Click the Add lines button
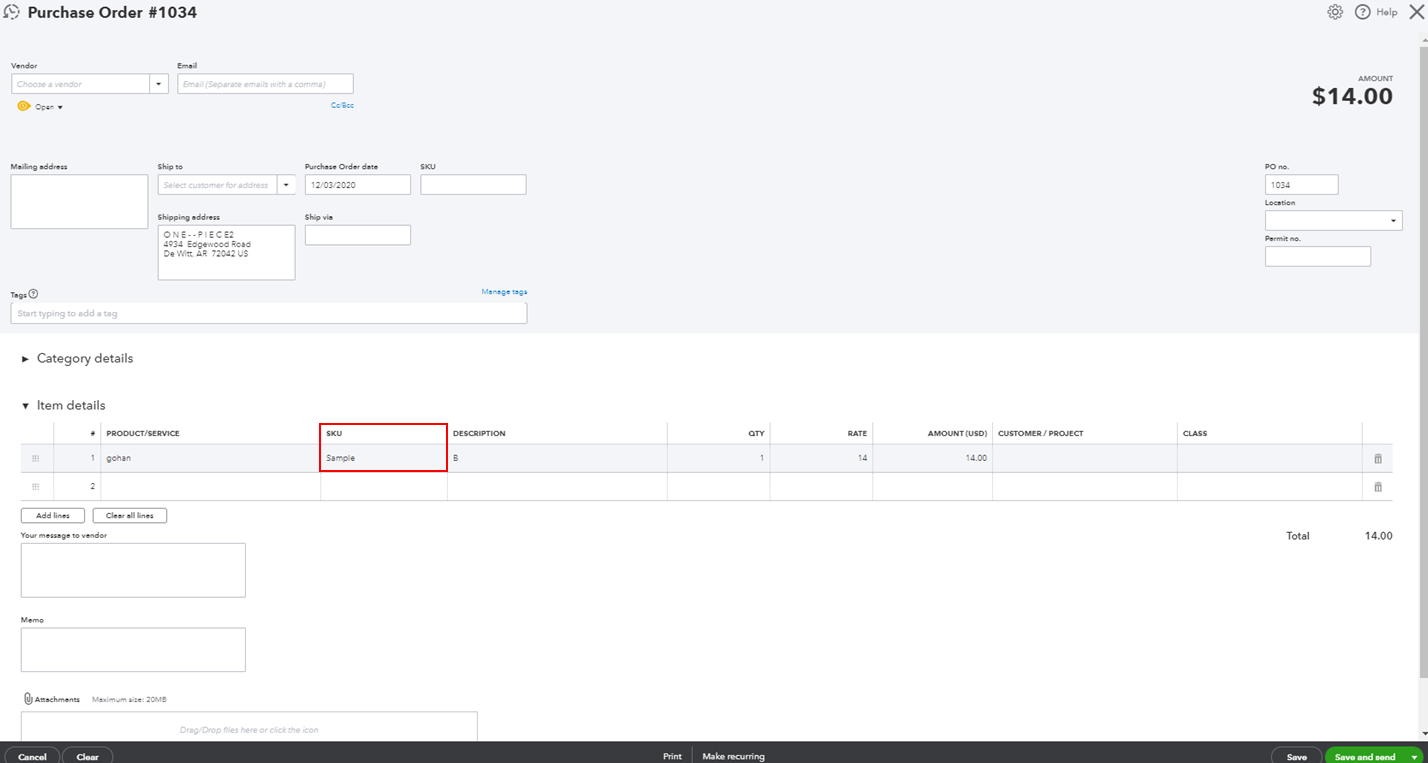Viewport: 1428px width, 763px height. click(52, 515)
